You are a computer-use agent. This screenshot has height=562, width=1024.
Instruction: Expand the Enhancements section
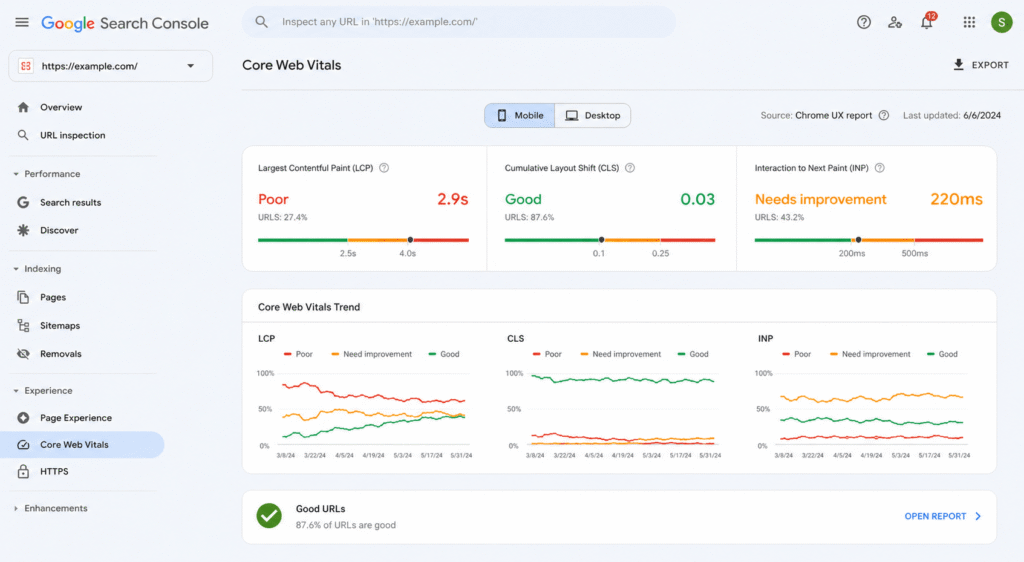point(16,508)
